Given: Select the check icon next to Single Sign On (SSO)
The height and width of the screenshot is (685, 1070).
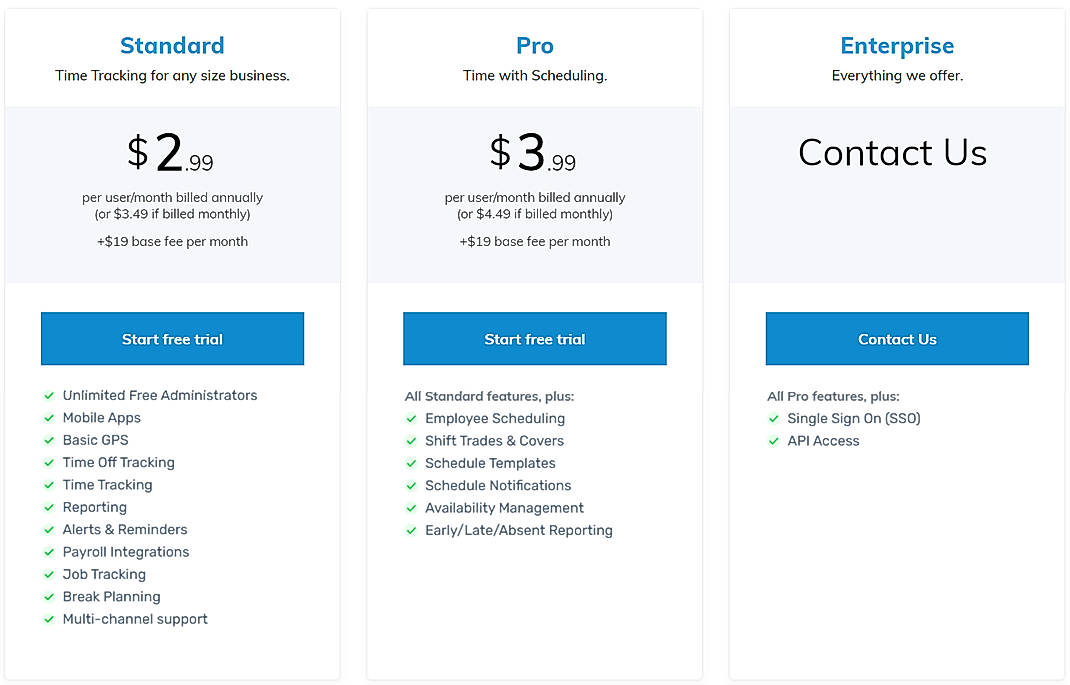Looking at the screenshot, I should point(774,418).
